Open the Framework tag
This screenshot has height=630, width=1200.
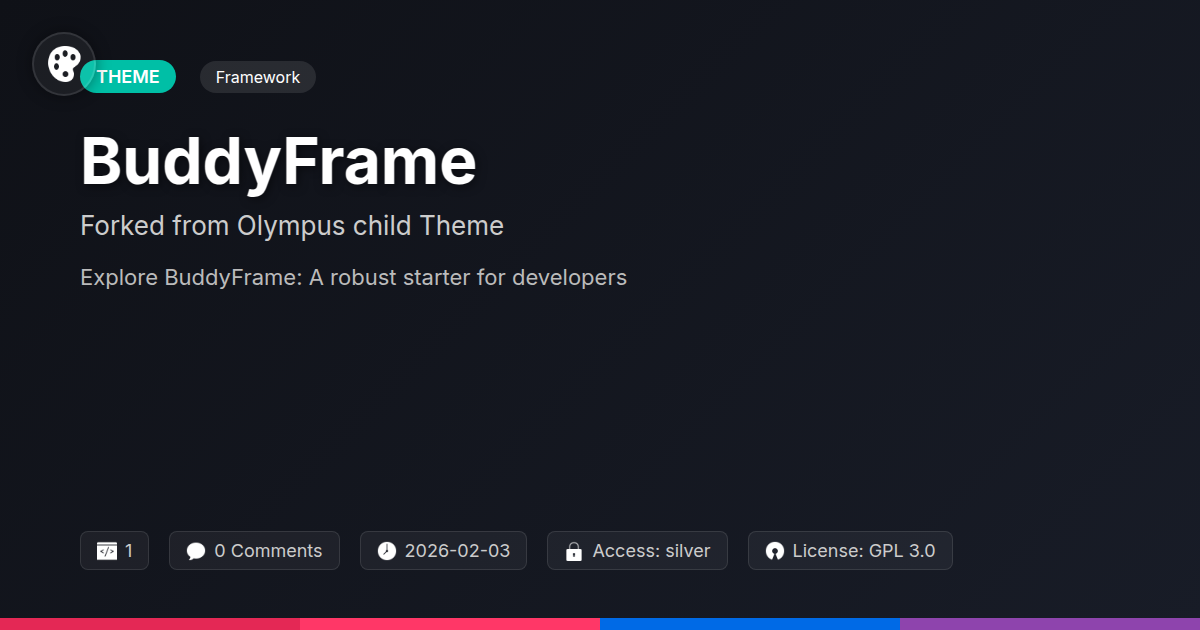(258, 77)
